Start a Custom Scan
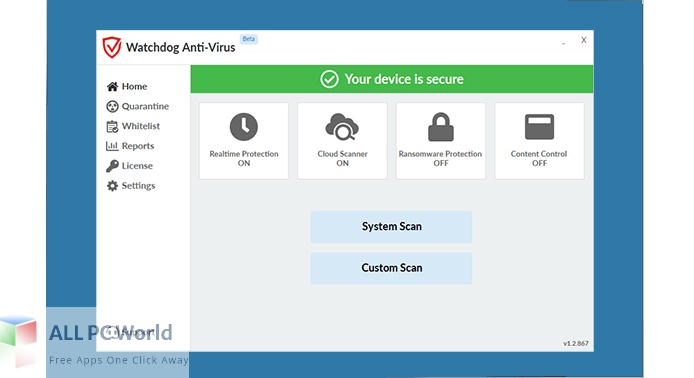The width and height of the screenshot is (694, 378). (391, 268)
